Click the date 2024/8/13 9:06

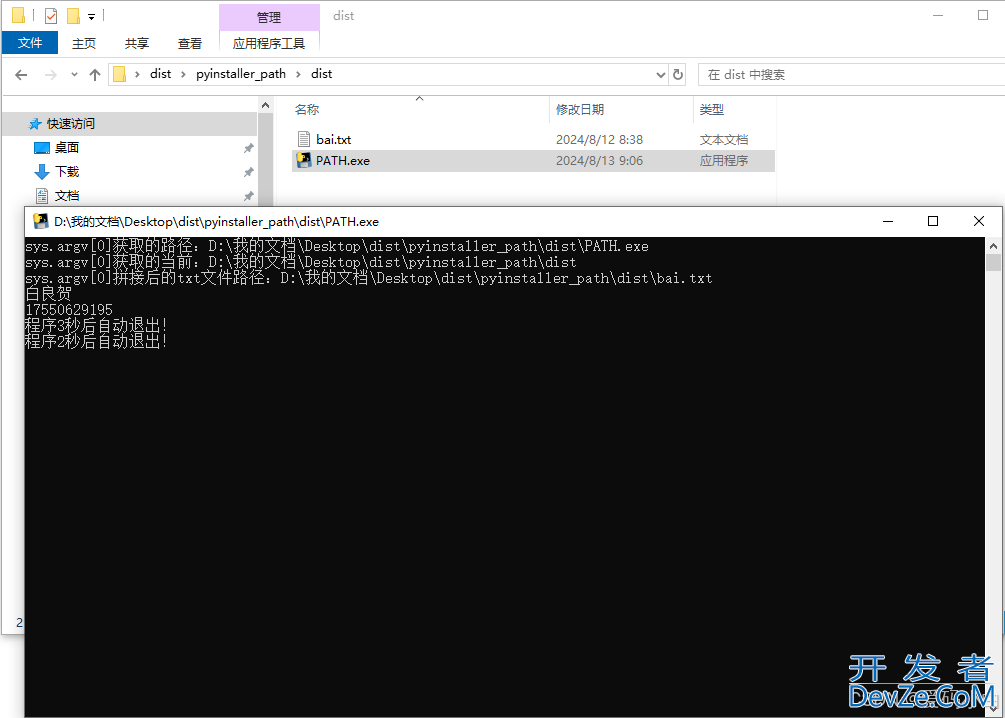[x=599, y=160]
